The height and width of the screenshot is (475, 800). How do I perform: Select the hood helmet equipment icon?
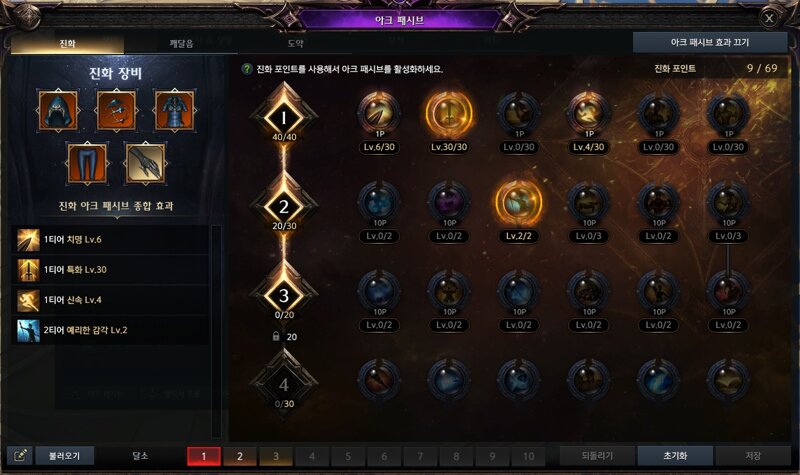pyautogui.click(x=59, y=111)
